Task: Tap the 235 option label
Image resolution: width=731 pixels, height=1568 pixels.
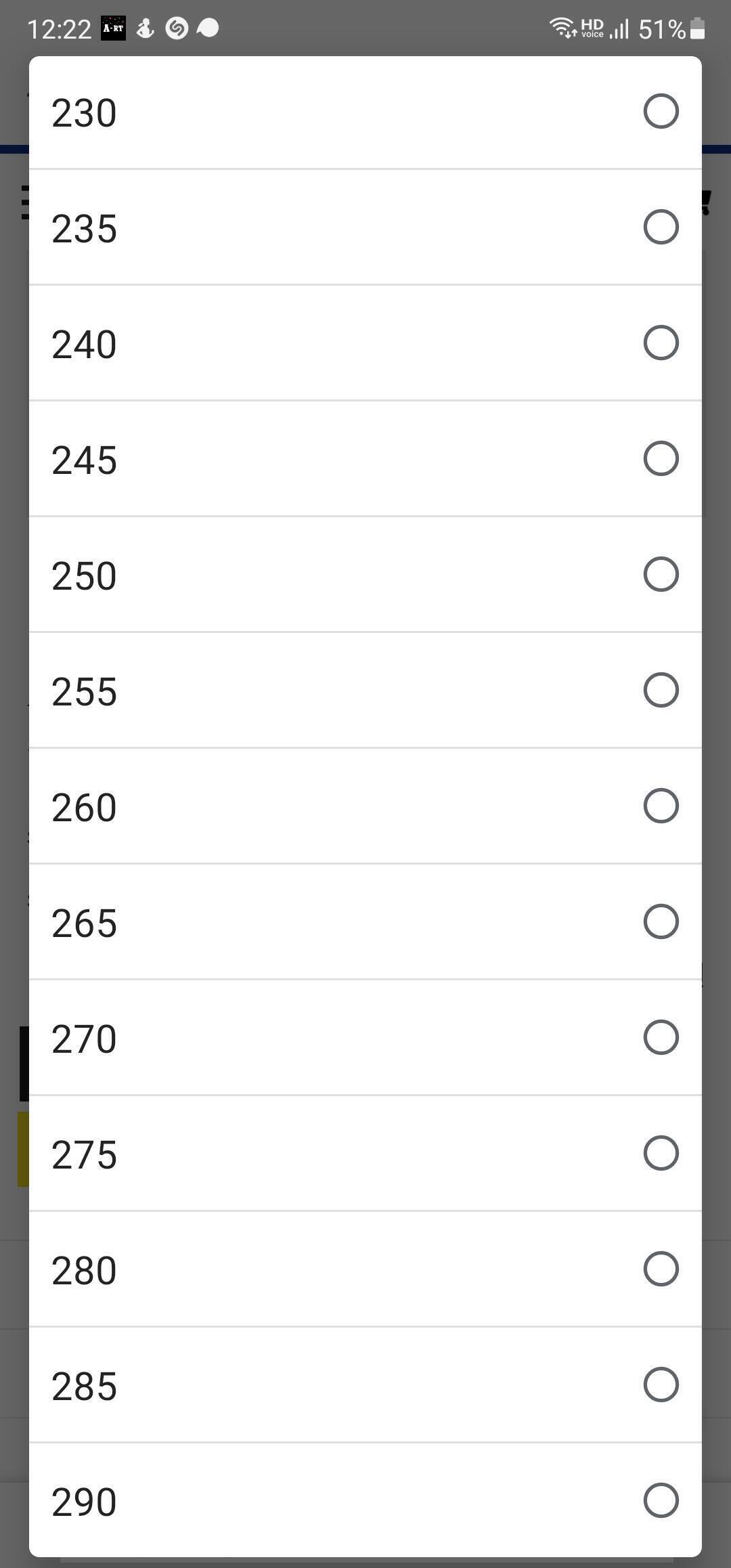Action: (x=85, y=229)
